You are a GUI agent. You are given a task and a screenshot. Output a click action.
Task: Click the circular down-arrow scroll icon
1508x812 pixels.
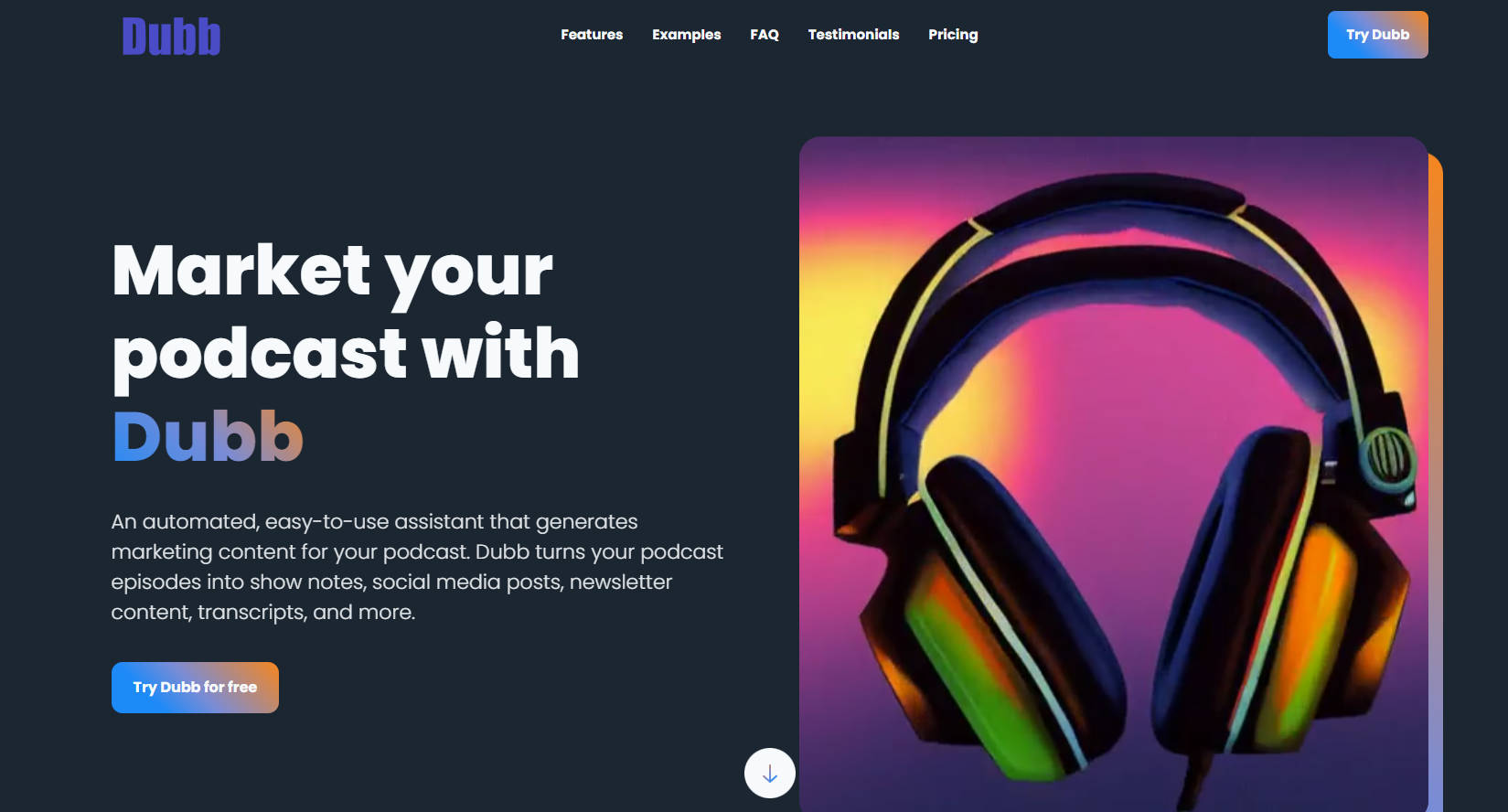(x=770, y=773)
